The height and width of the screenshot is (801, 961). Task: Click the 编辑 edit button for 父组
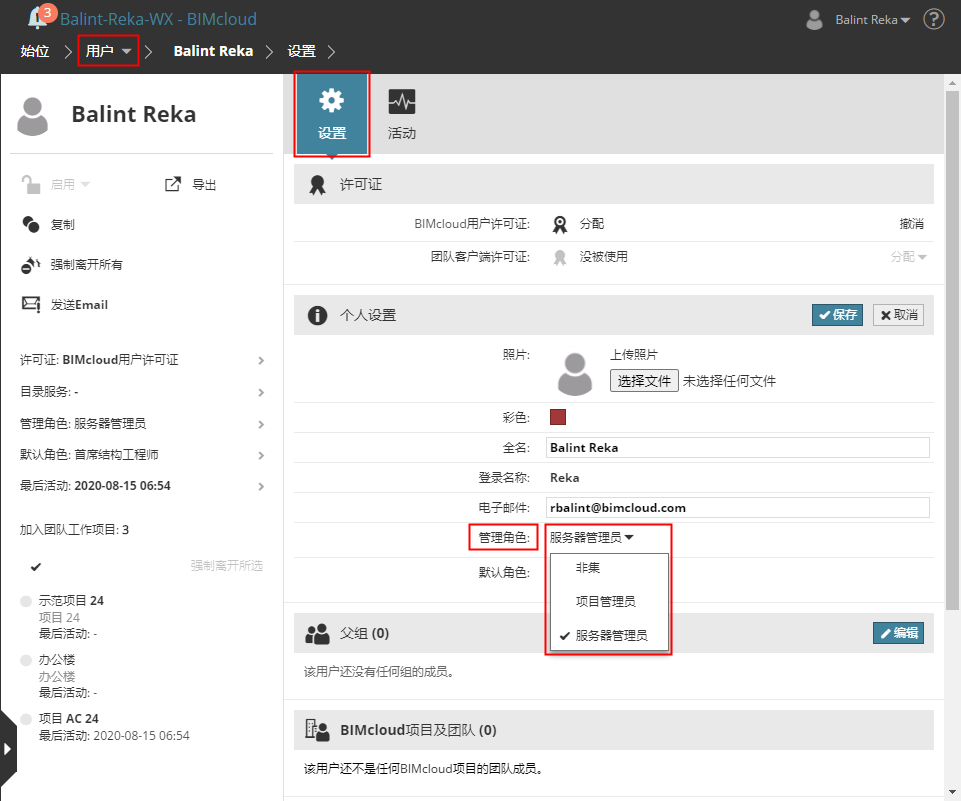pos(898,633)
